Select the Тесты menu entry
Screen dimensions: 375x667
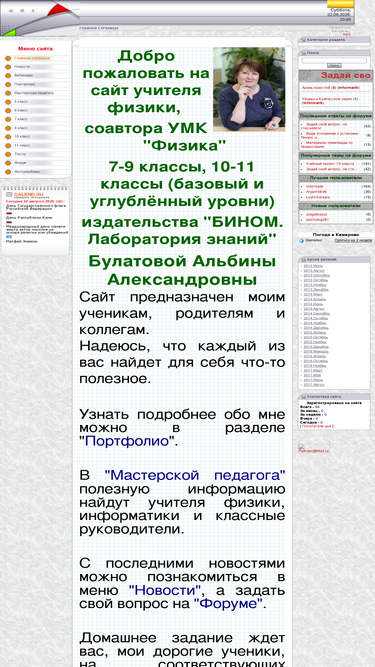[x=20, y=154]
